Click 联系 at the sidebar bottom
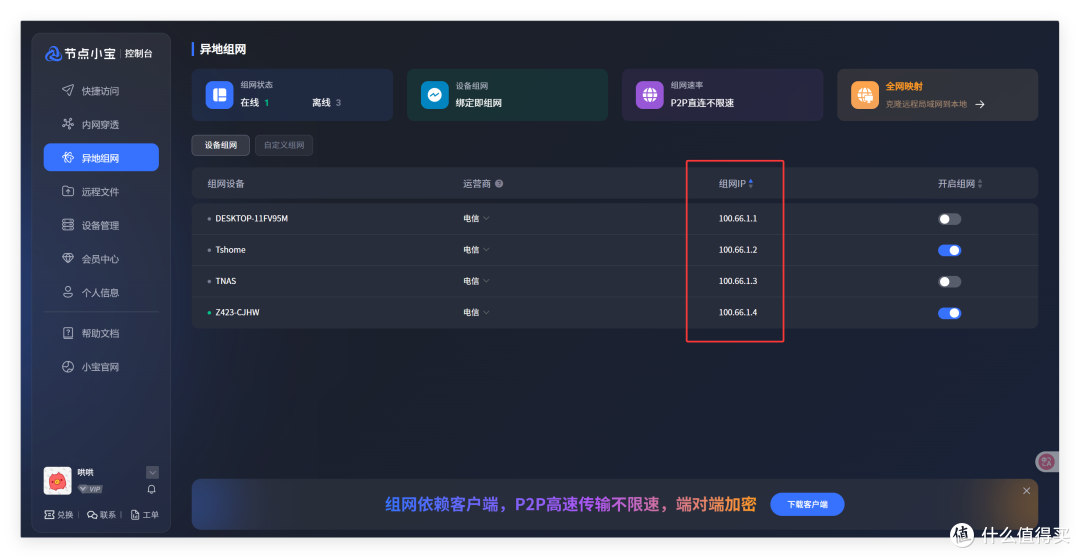The width and height of the screenshot is (1080, 558). 101,515
